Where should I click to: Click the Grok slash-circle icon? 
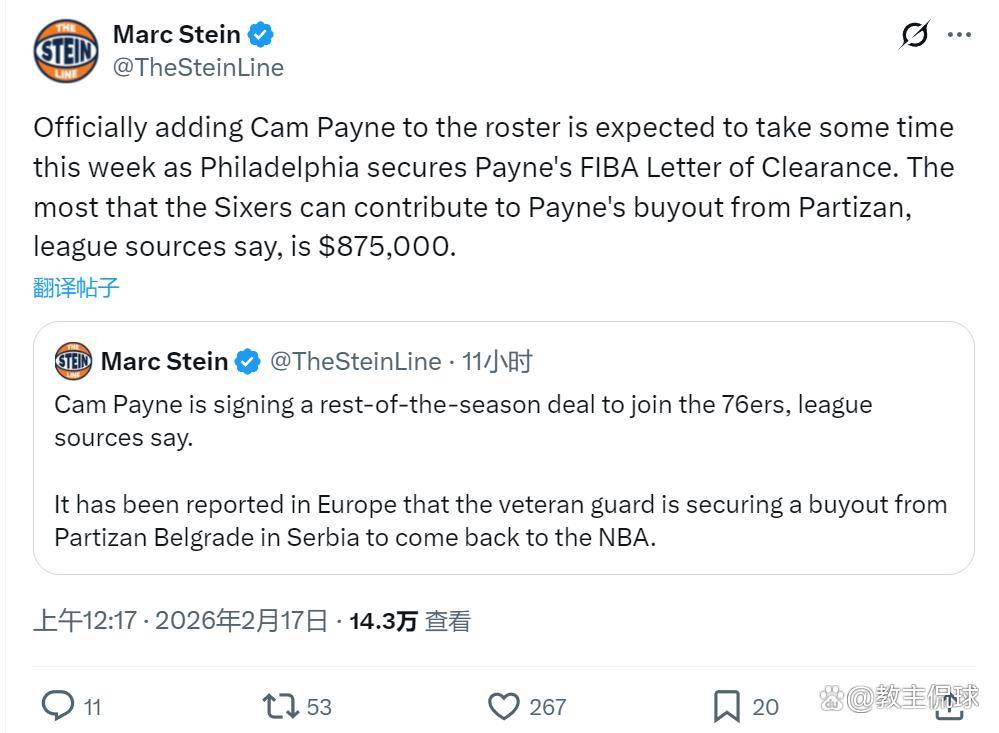pos(914,35)
